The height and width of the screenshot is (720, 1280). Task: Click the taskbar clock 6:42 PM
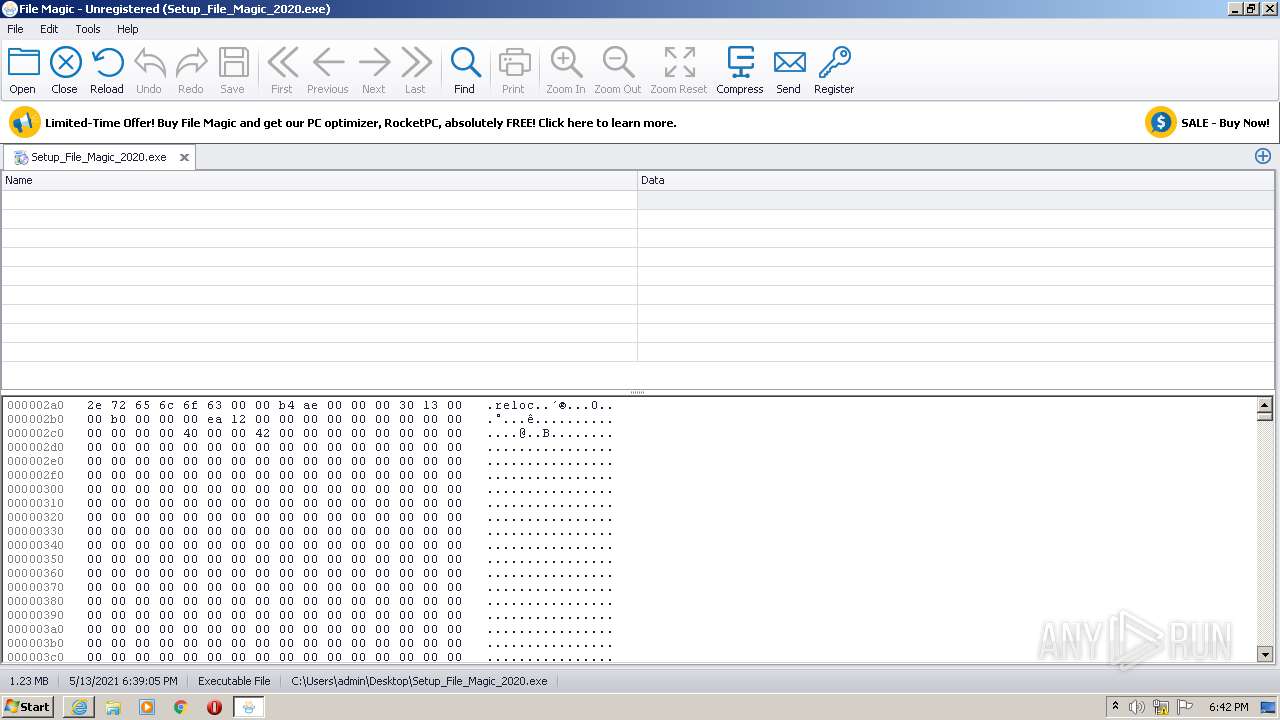[1228, 707]
